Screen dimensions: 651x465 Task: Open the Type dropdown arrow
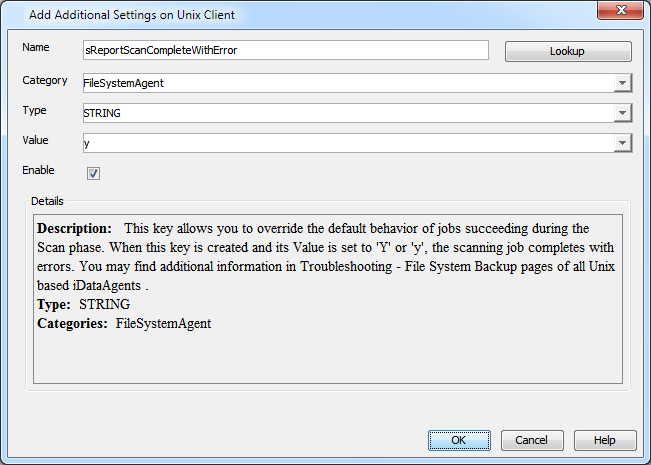623,114
